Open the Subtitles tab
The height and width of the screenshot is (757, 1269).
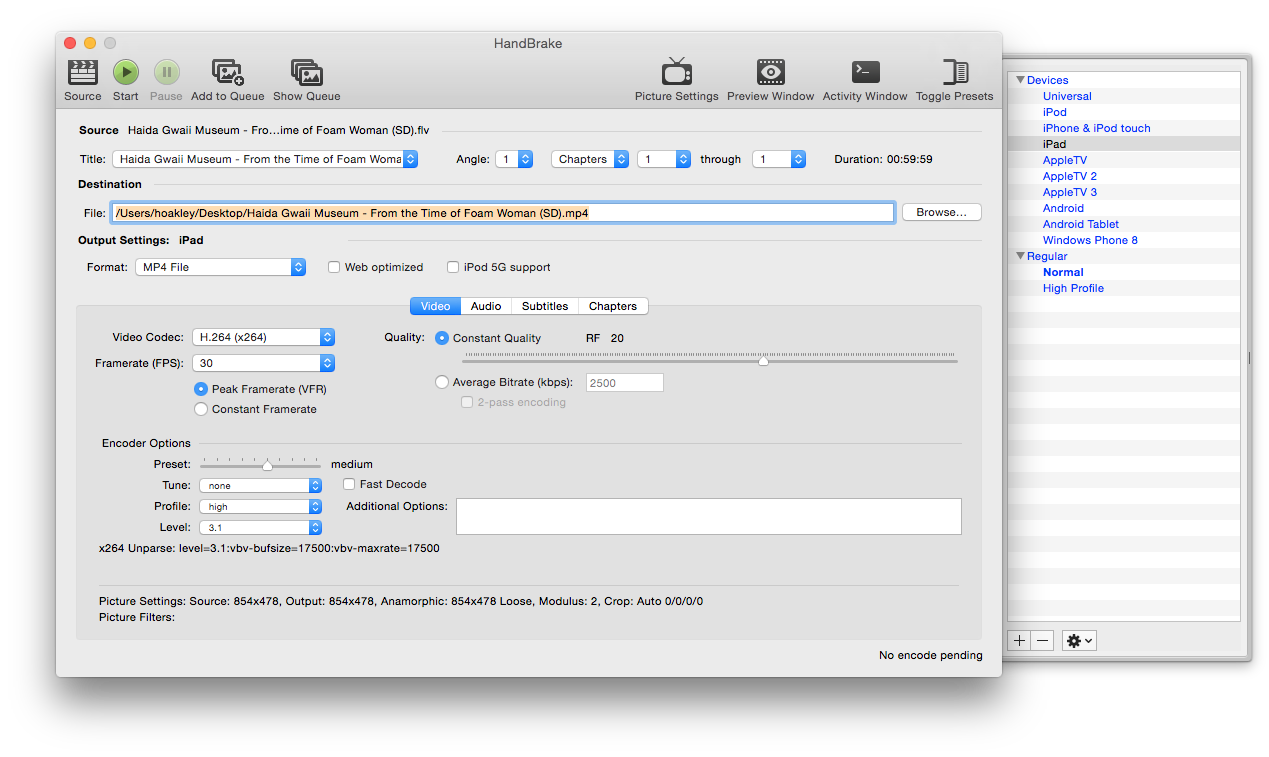point(544,306)
